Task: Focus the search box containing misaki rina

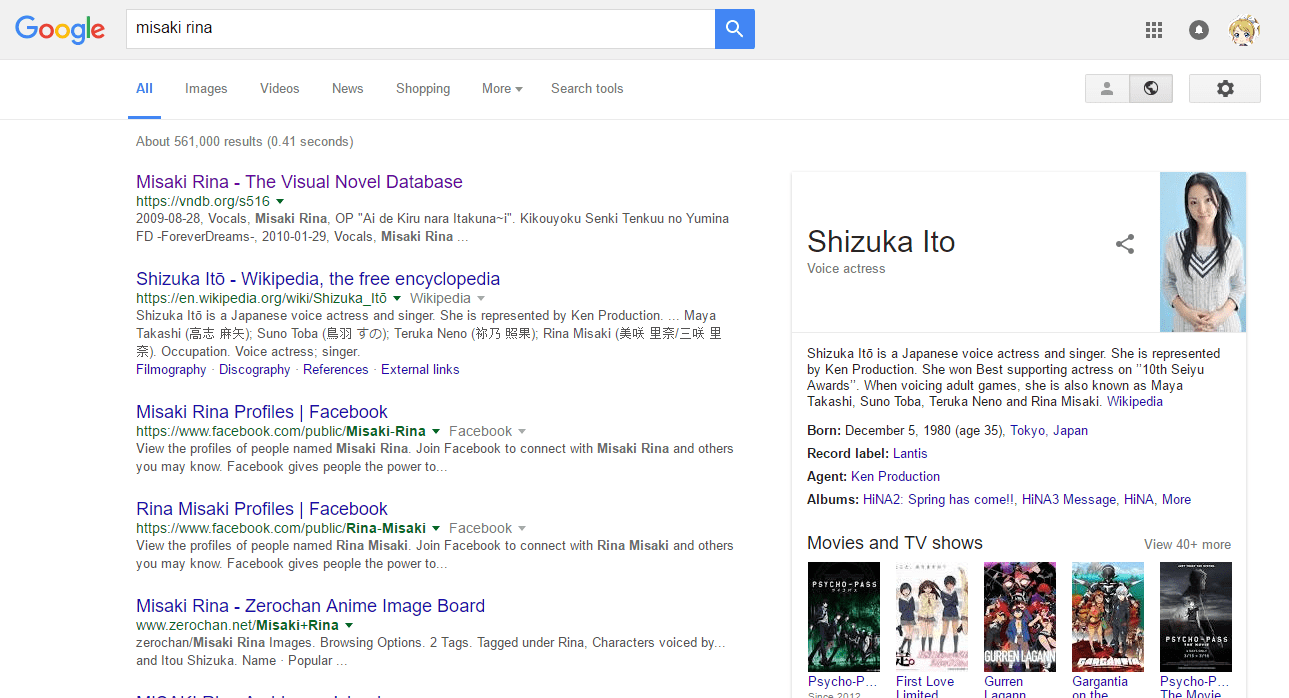Action: point(420,29)
